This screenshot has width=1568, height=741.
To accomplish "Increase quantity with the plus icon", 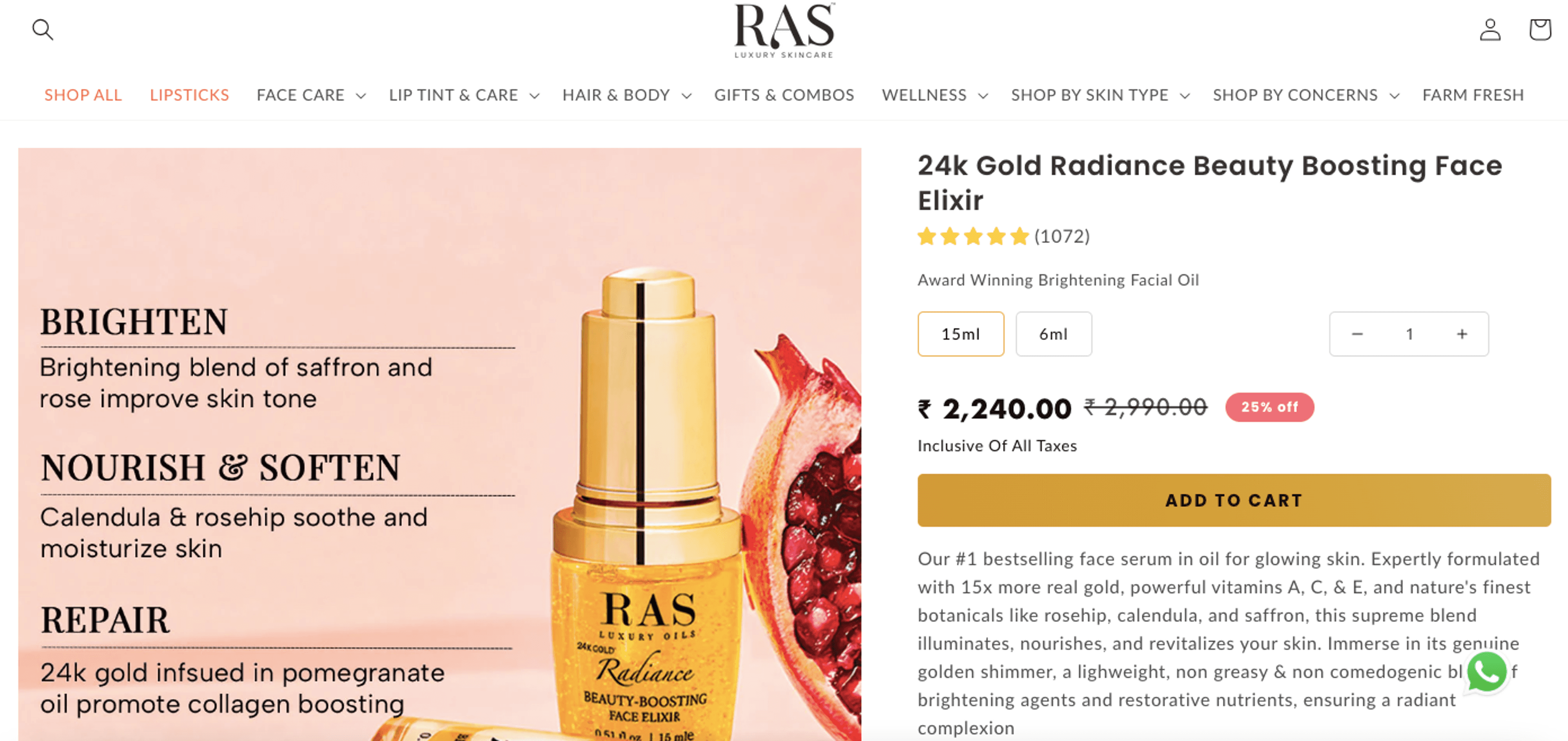I will (x=1462, y=334).
